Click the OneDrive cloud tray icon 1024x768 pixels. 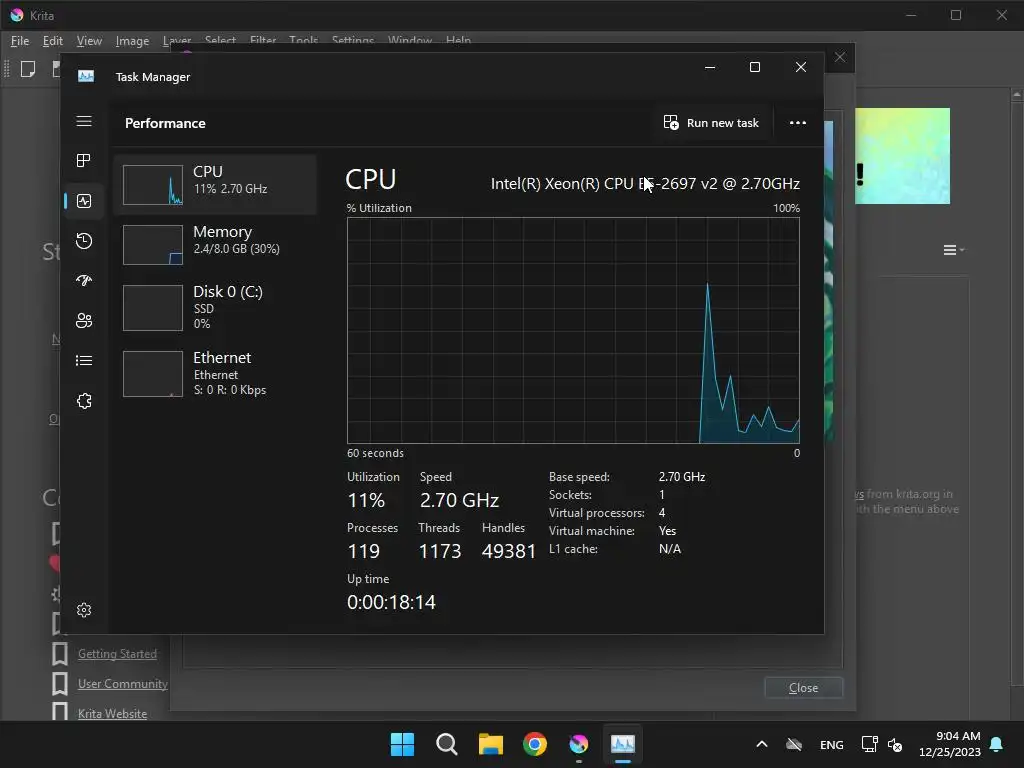(x=794, y=744)
